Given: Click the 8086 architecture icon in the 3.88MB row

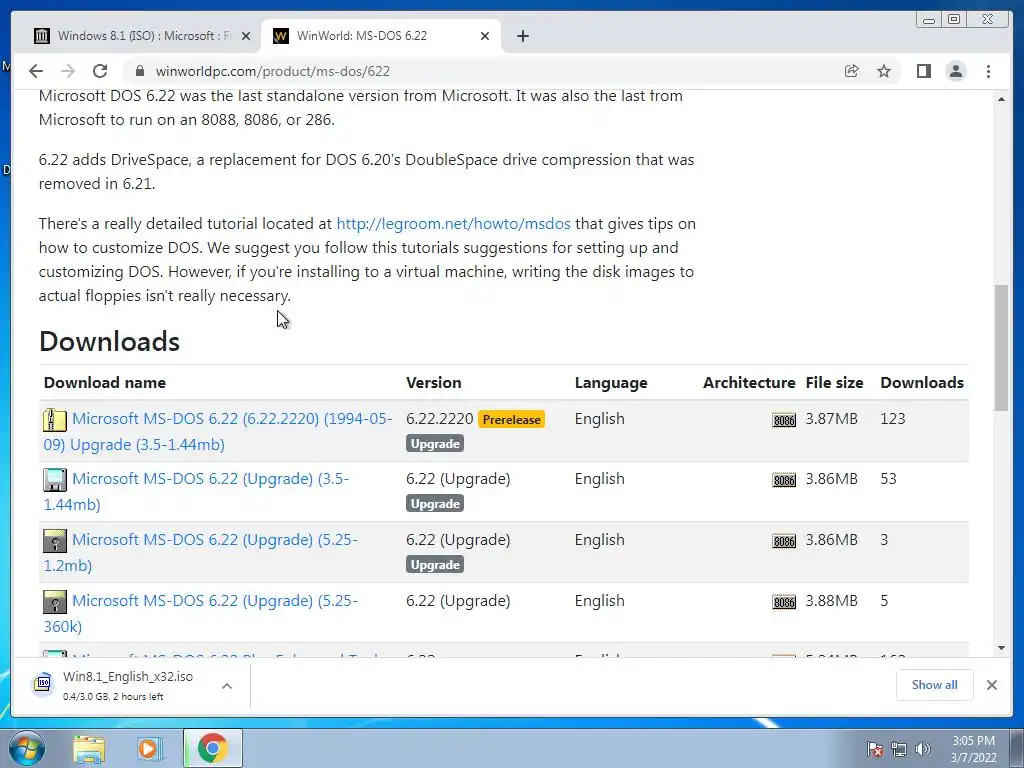Looking at the screenshot, I should (x=784, y=601).
